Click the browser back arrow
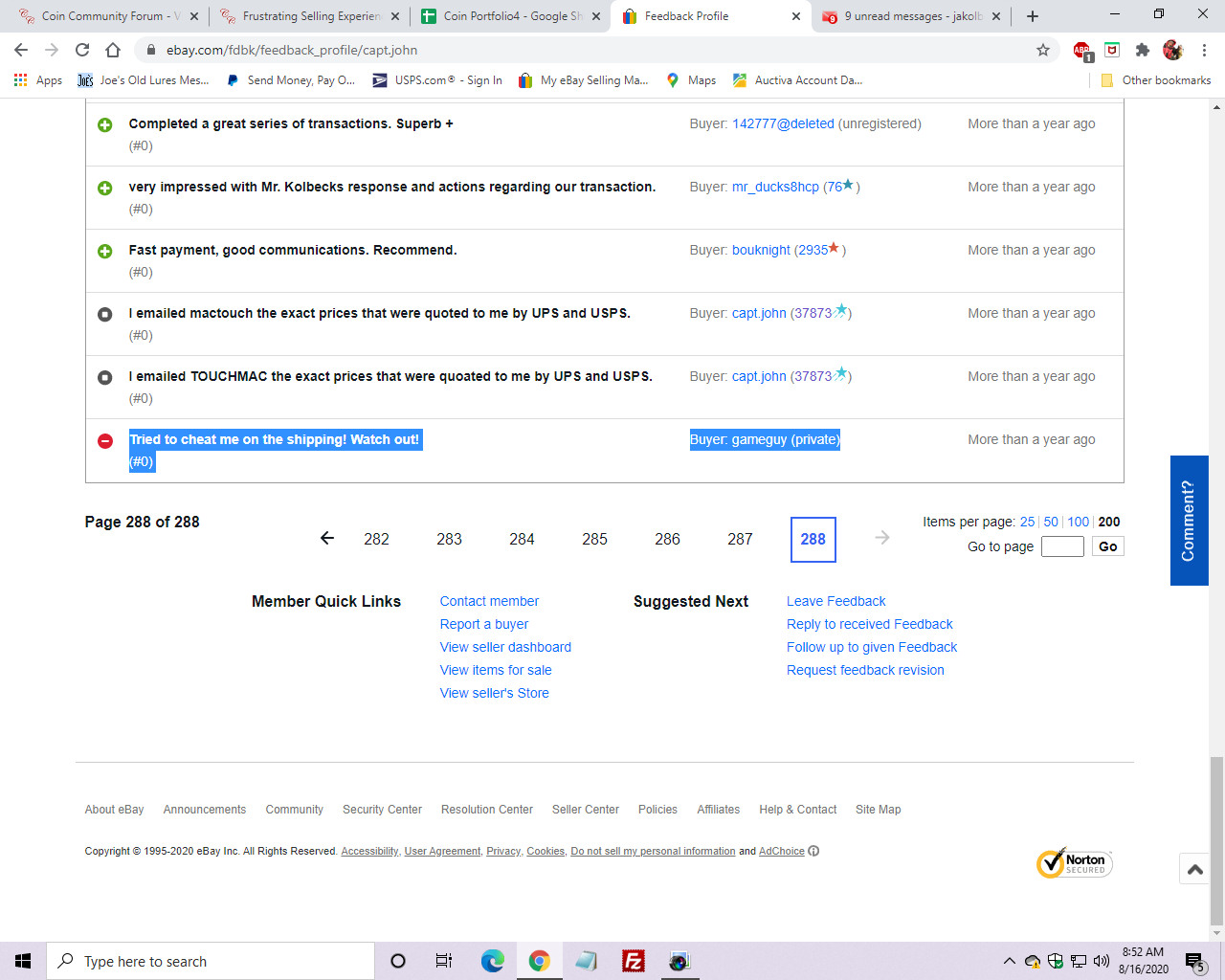Viewport: 1225px width, 980px height. tap(21, 50)
